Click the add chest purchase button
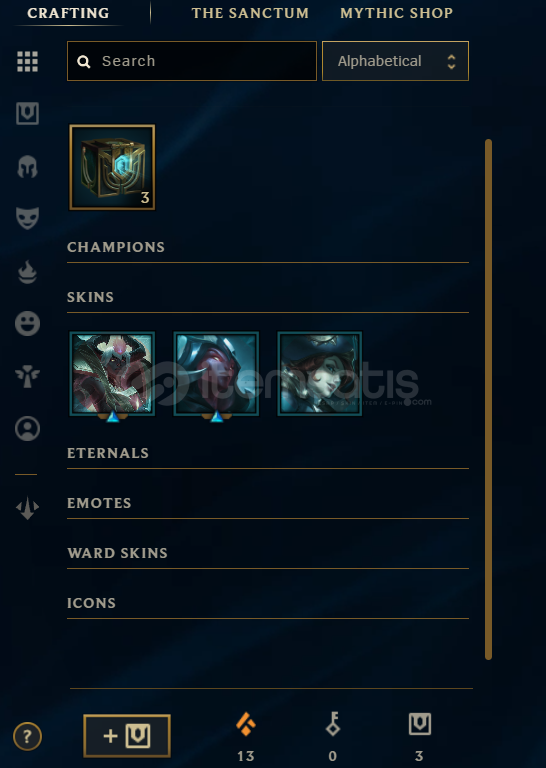Viewport: 546px width, 768px height. coord(127,736)
